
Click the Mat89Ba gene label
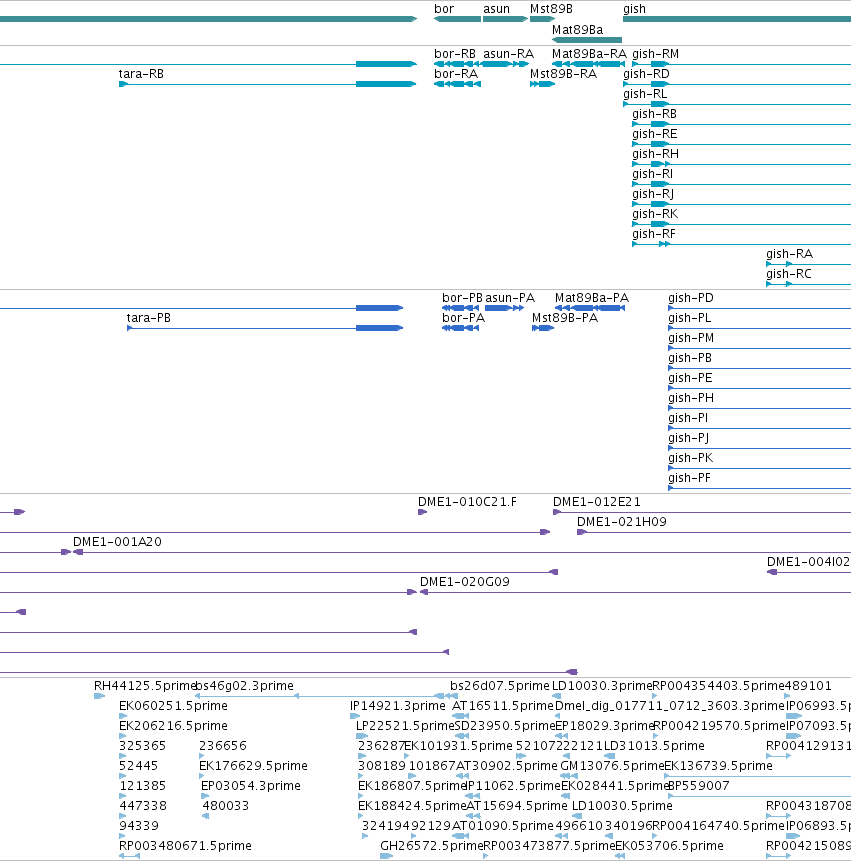click(578, 30)
